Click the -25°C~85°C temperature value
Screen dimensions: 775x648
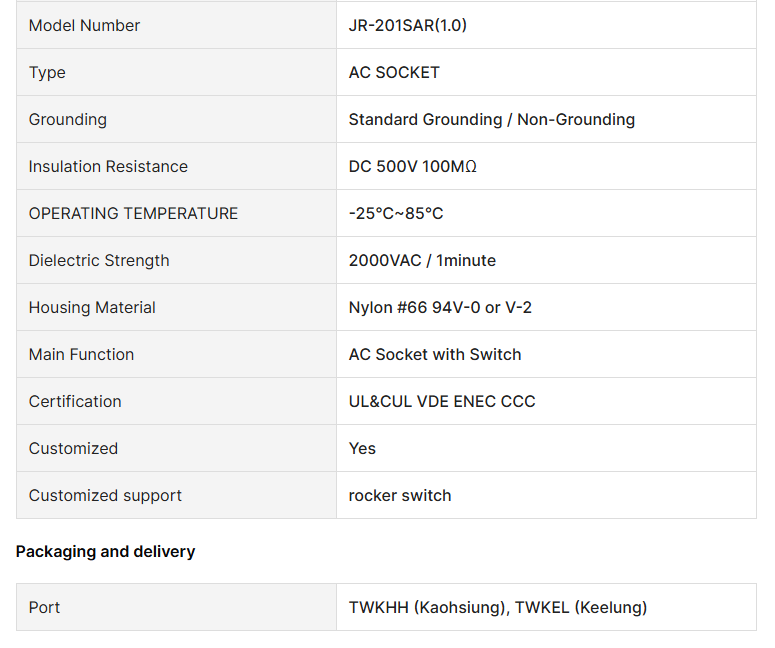coord(396,213)
